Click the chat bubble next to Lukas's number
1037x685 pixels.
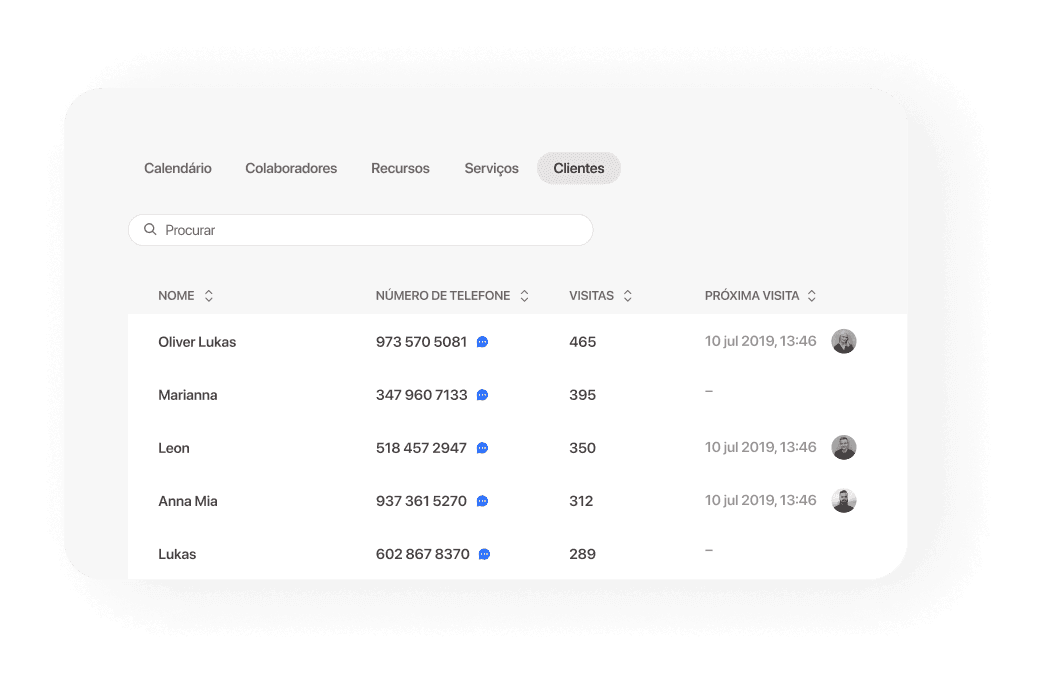click(x=482, y=553)
